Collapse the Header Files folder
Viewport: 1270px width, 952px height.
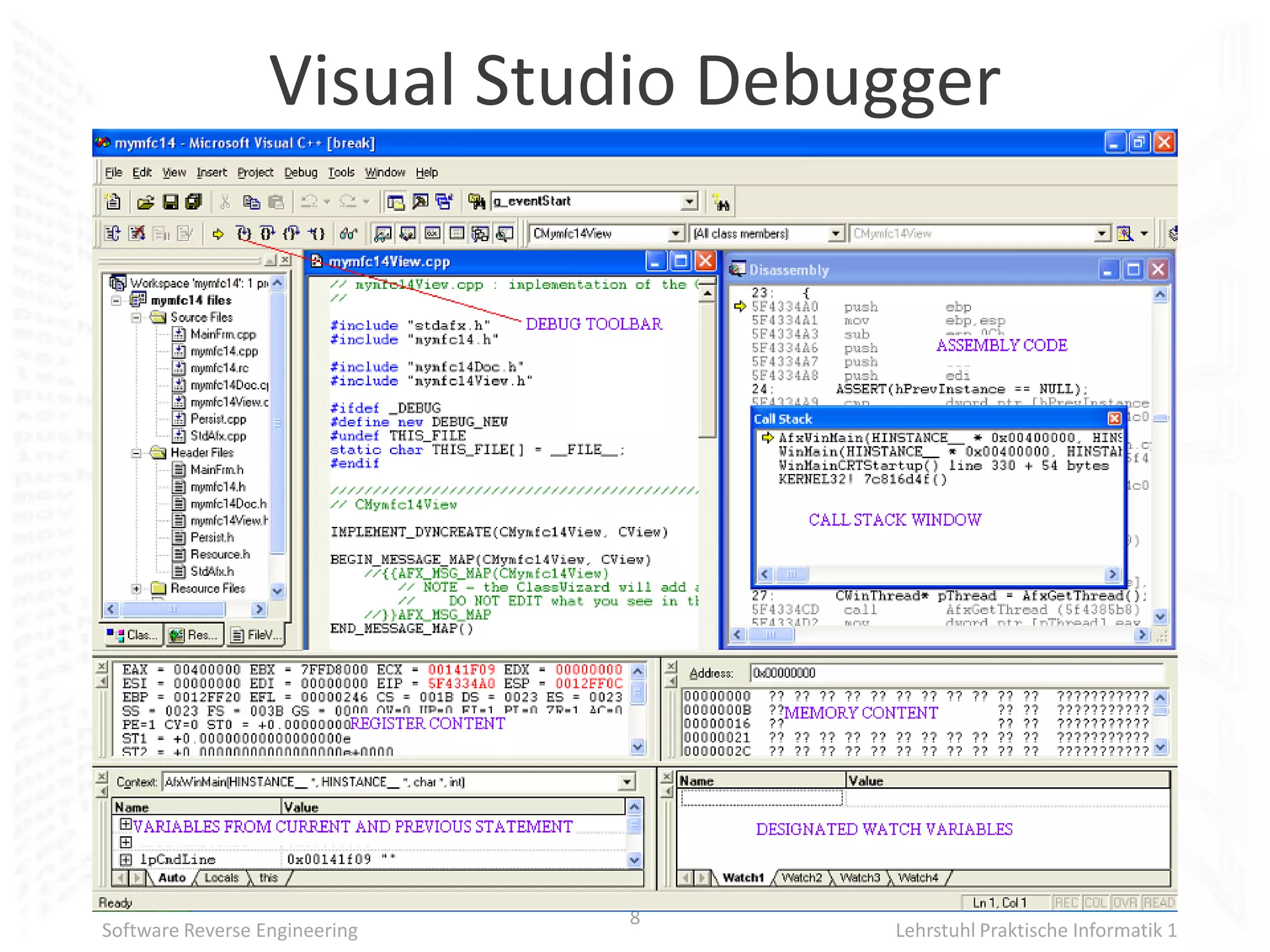(x=136, y=453)
